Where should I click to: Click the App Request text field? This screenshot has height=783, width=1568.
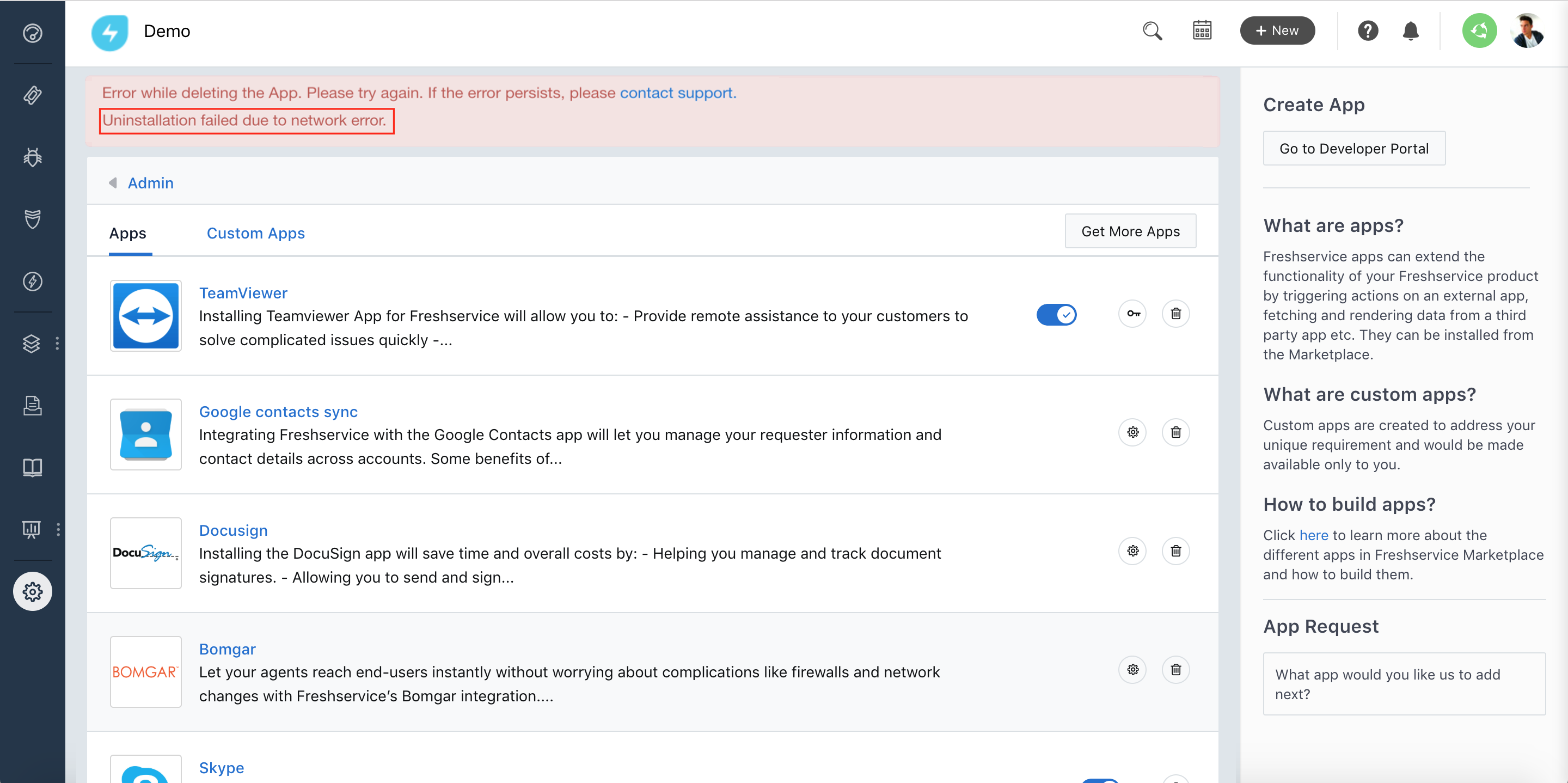click(1404, 684)
